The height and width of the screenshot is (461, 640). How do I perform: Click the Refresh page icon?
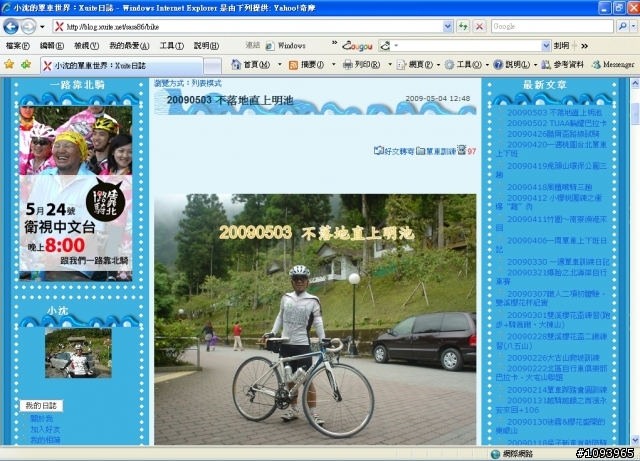463,27
